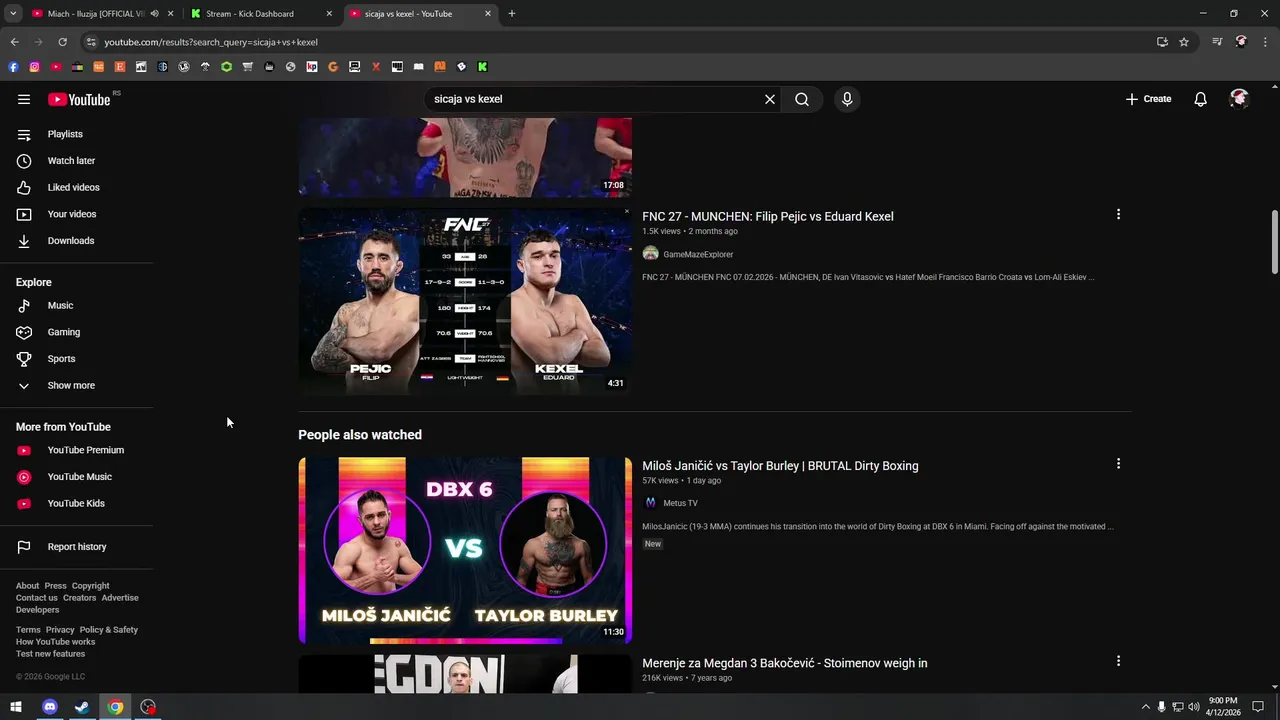The height and width of the screenshot is (720, 1280).
Task: Open YouTube Music link
Action: [79, 477]
